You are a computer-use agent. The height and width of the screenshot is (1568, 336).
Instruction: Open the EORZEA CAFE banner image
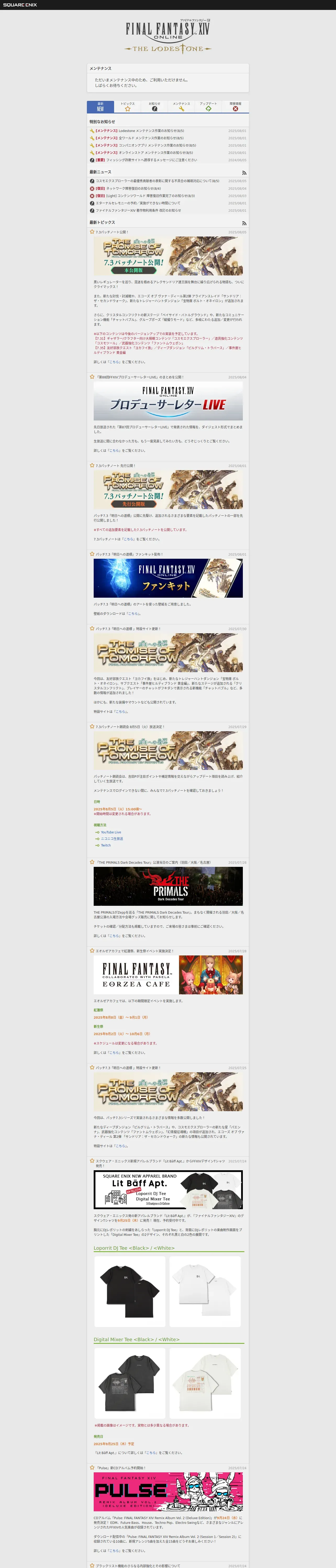pyautogui.click(x=168, y=975)
